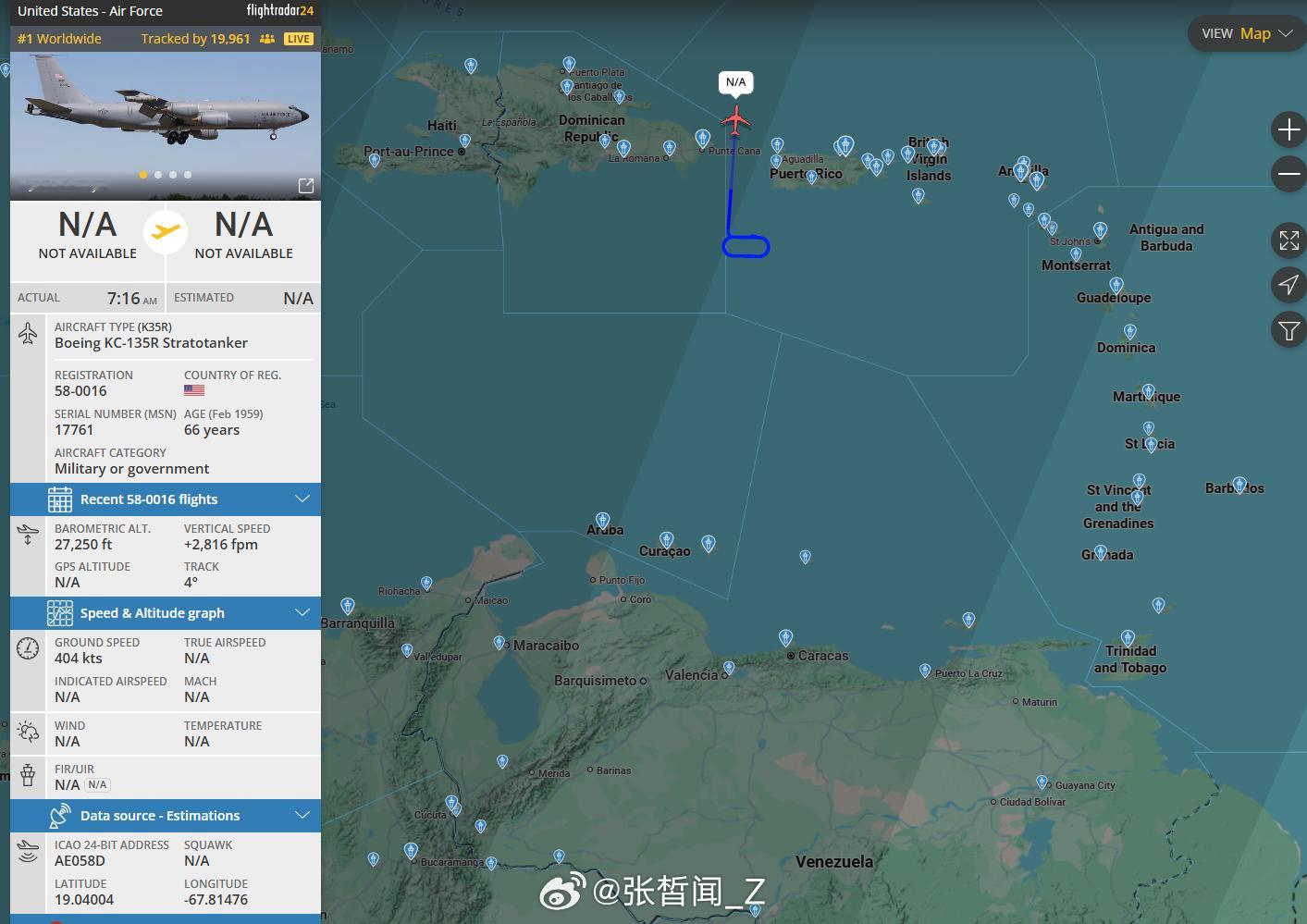Toggle fullscreen map view

click(x=1289, y=240)
